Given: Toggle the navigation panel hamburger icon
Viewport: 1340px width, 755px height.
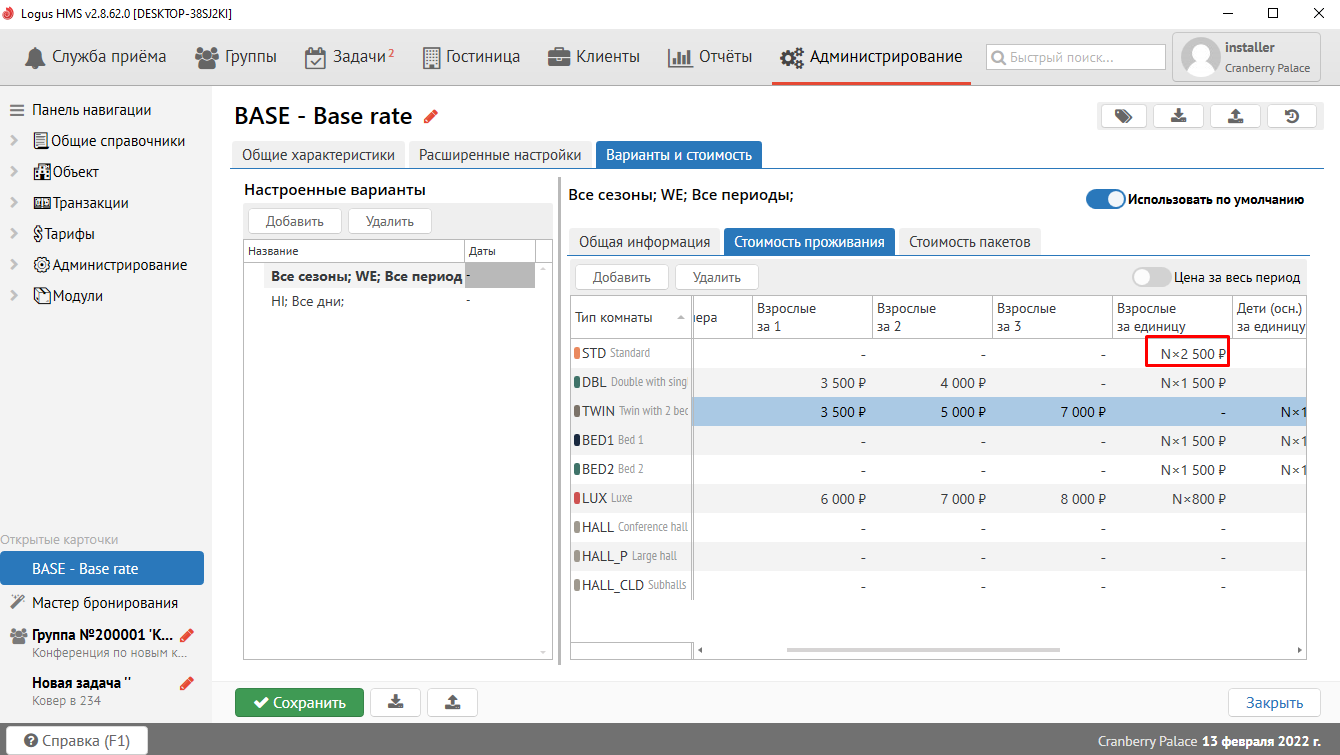Looking at the screenshot, I should click(x=16, y=110).
